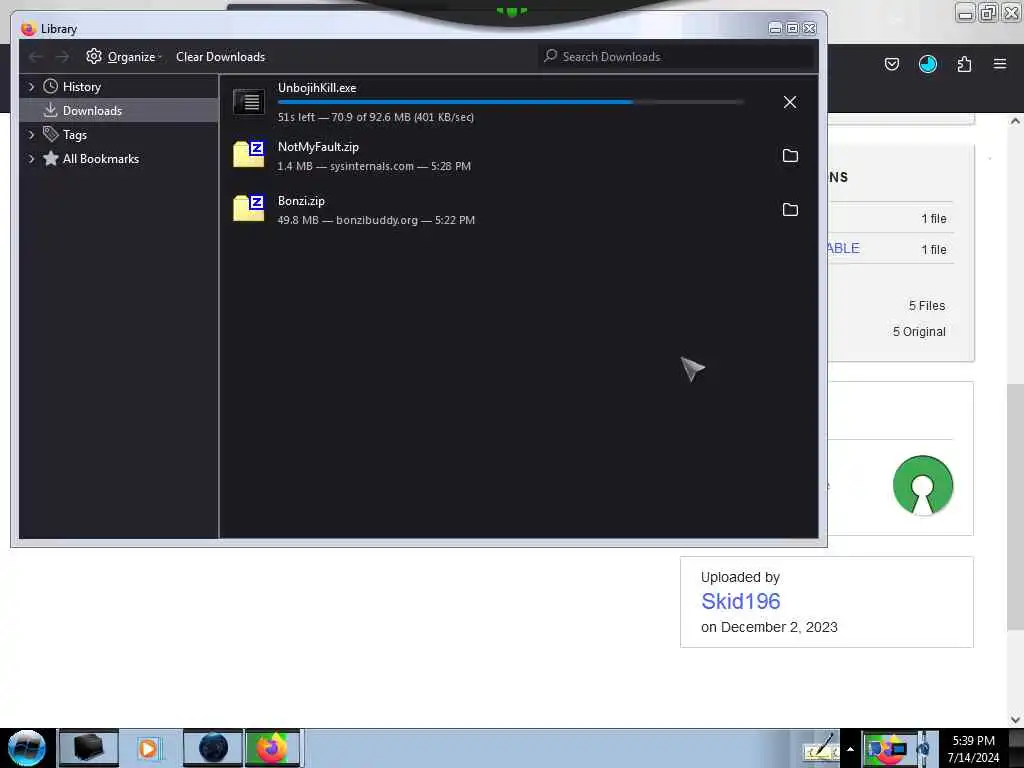
Task: Click '1.4 MB — sysinternals.com — 5:28 PM' details
Action: [x=374, y=166]
